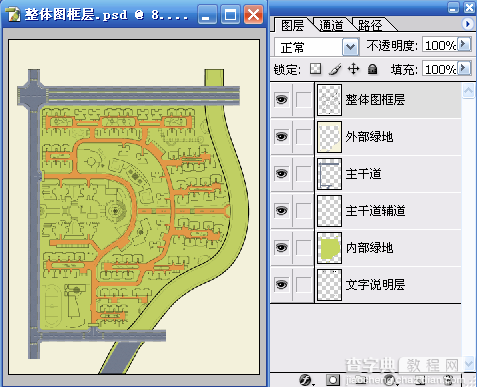
Task: Enable lock transparent pixels icon
Action: coord(315,69)
